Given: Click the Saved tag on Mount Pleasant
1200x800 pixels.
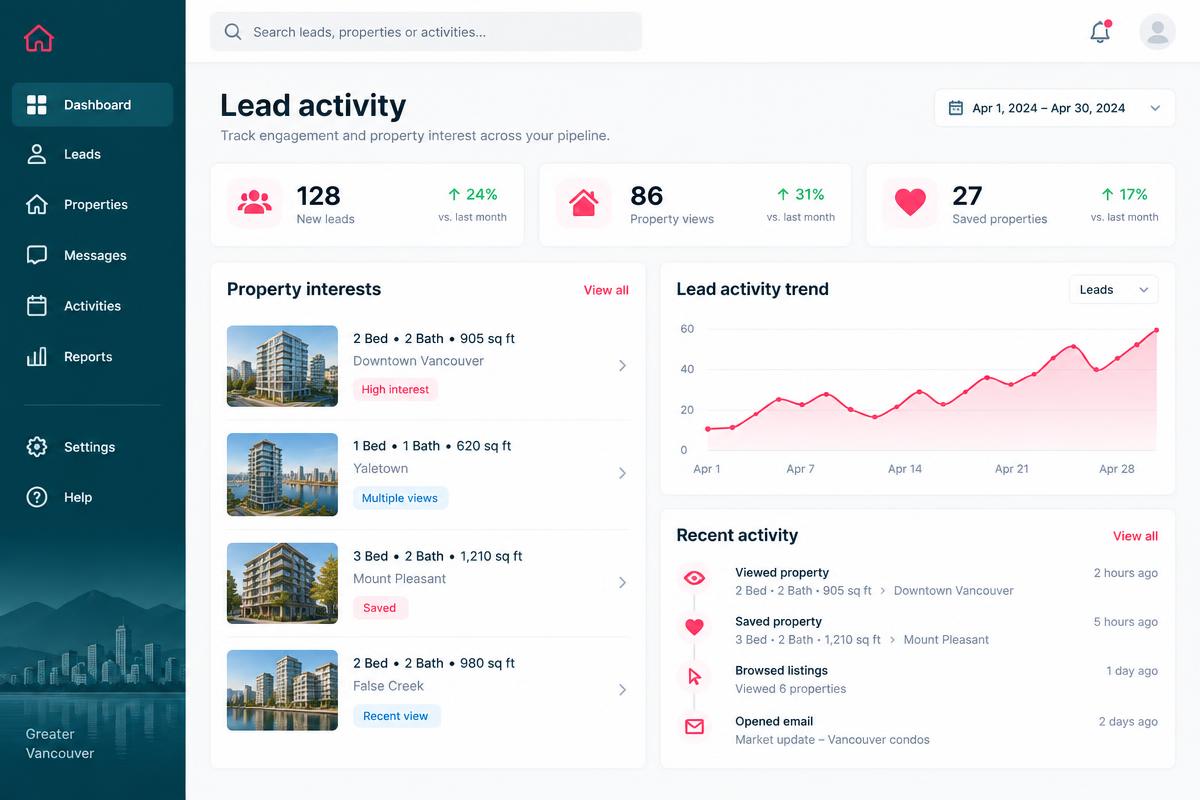Looking at the screenshot, I should (x=380, y=608).
